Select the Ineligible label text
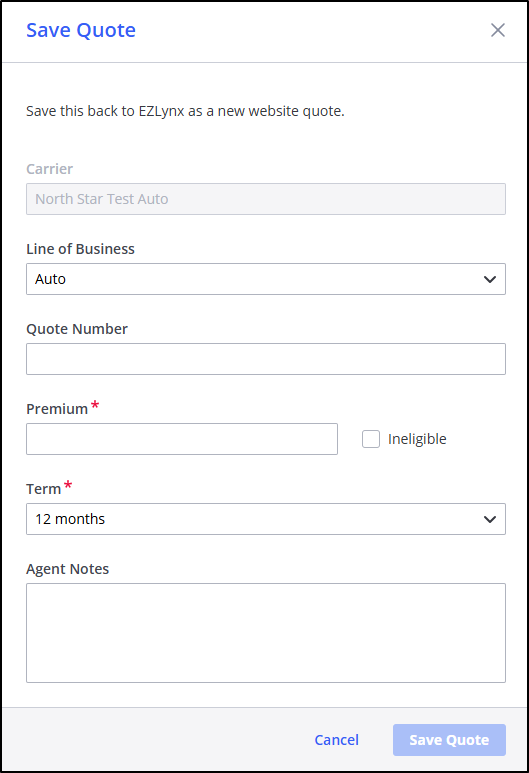This screenshot has width=529, height=773. [417, 439]
